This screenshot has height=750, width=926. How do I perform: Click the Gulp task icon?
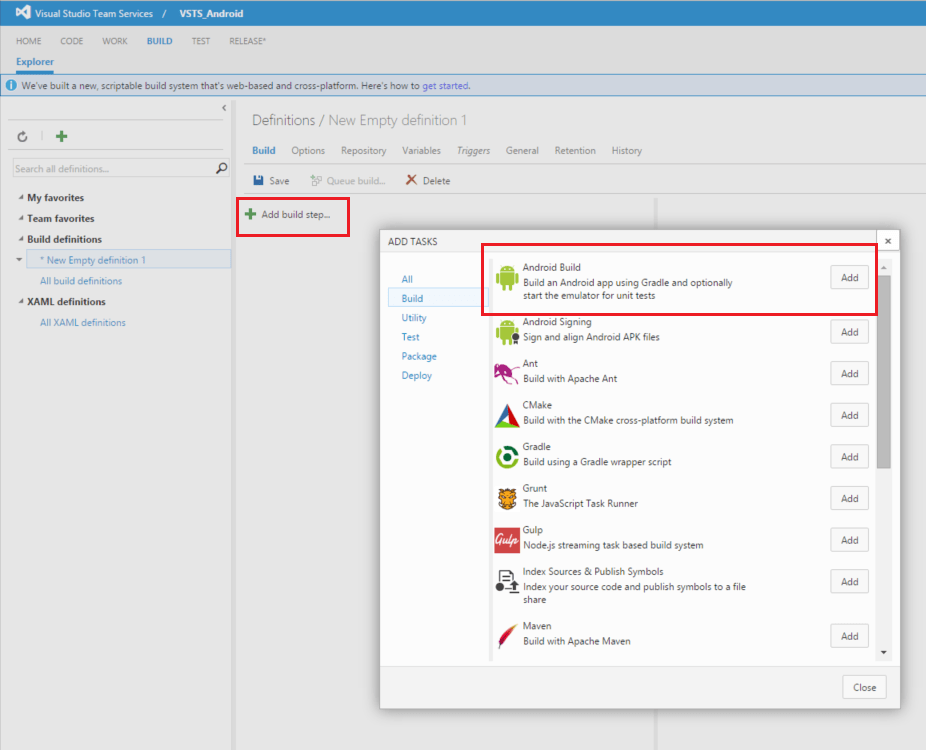(506, 540)
